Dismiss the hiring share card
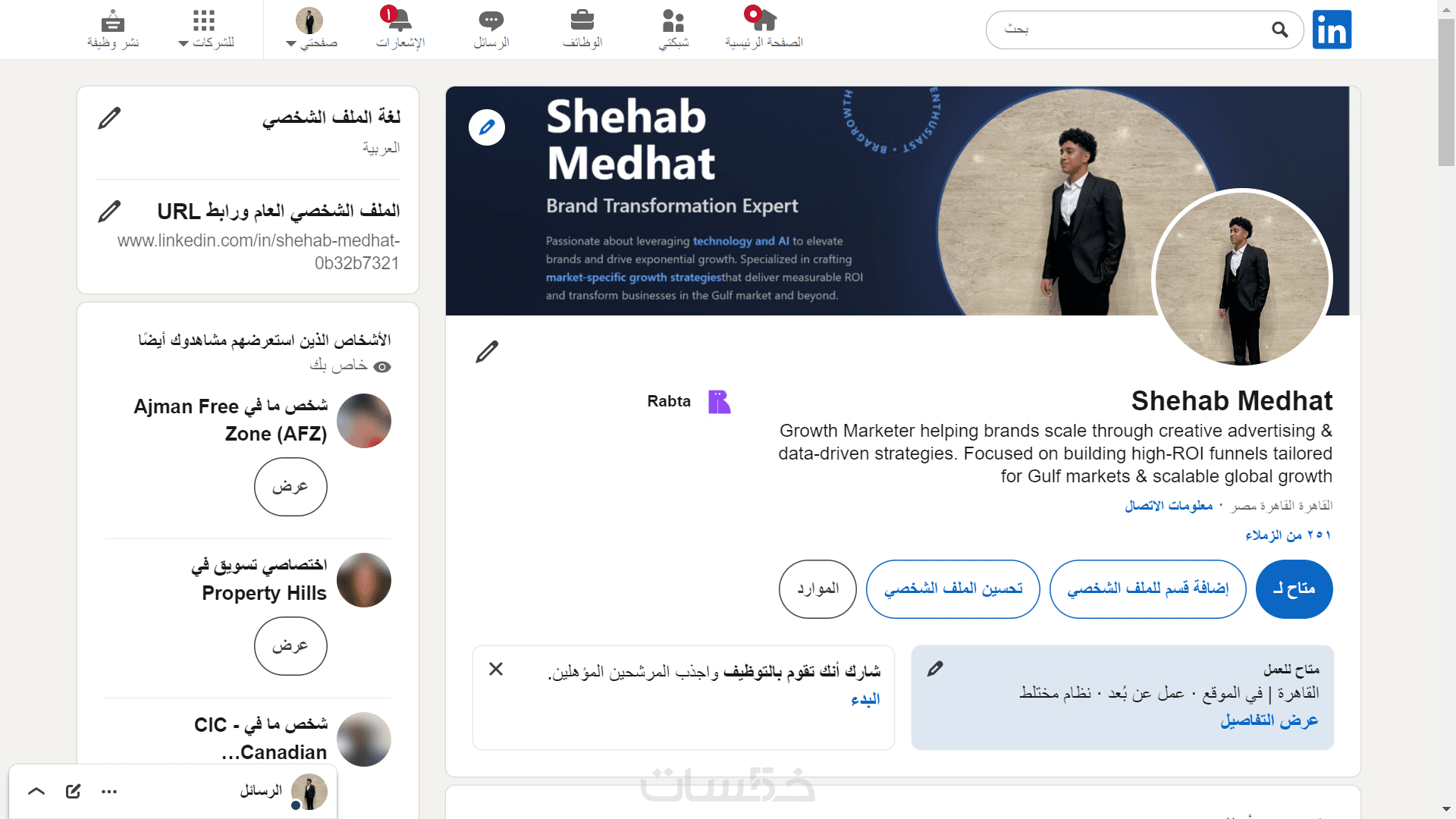 (x=496, y=669)
